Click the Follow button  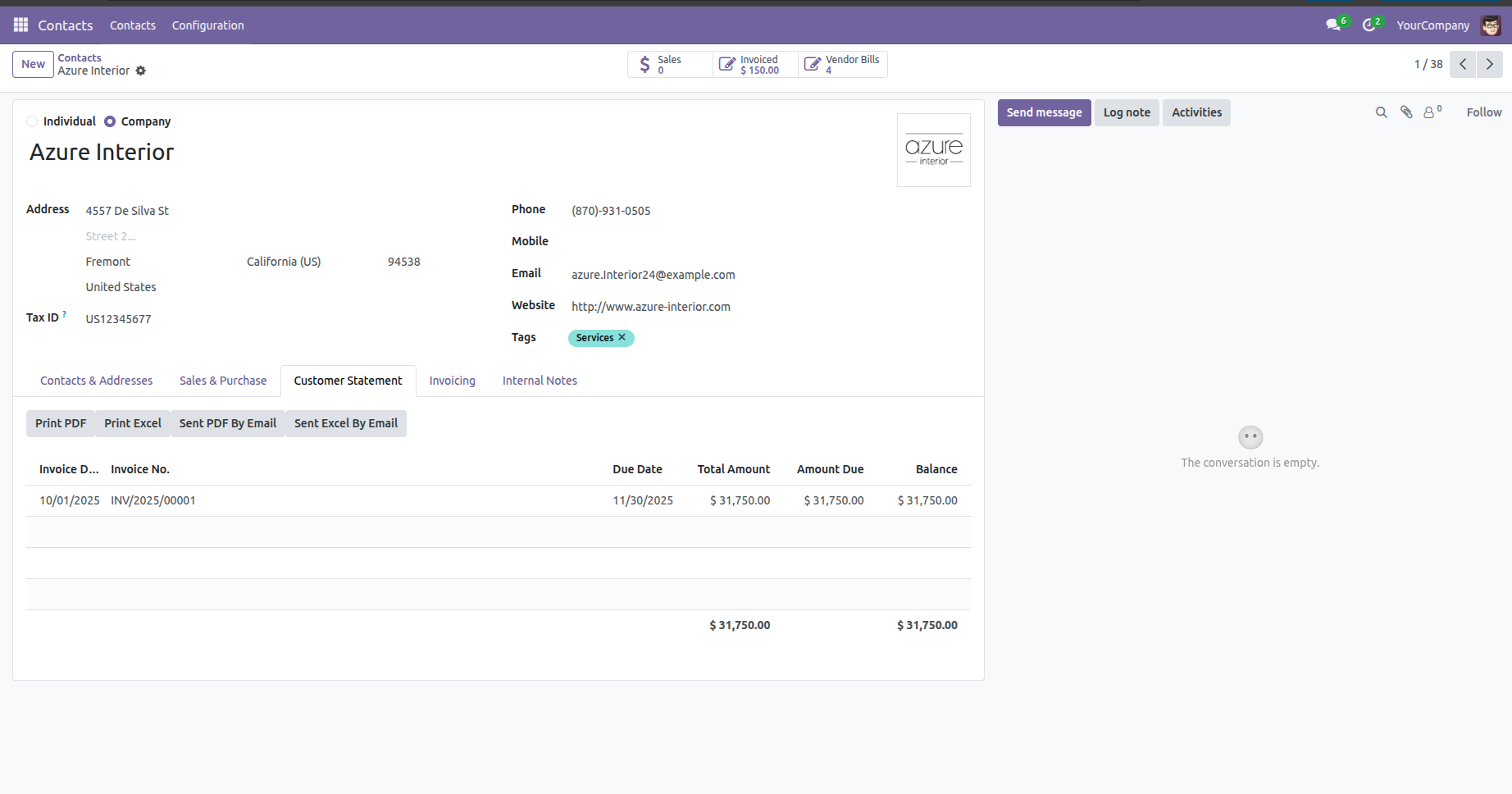(x=1484, y=112)
